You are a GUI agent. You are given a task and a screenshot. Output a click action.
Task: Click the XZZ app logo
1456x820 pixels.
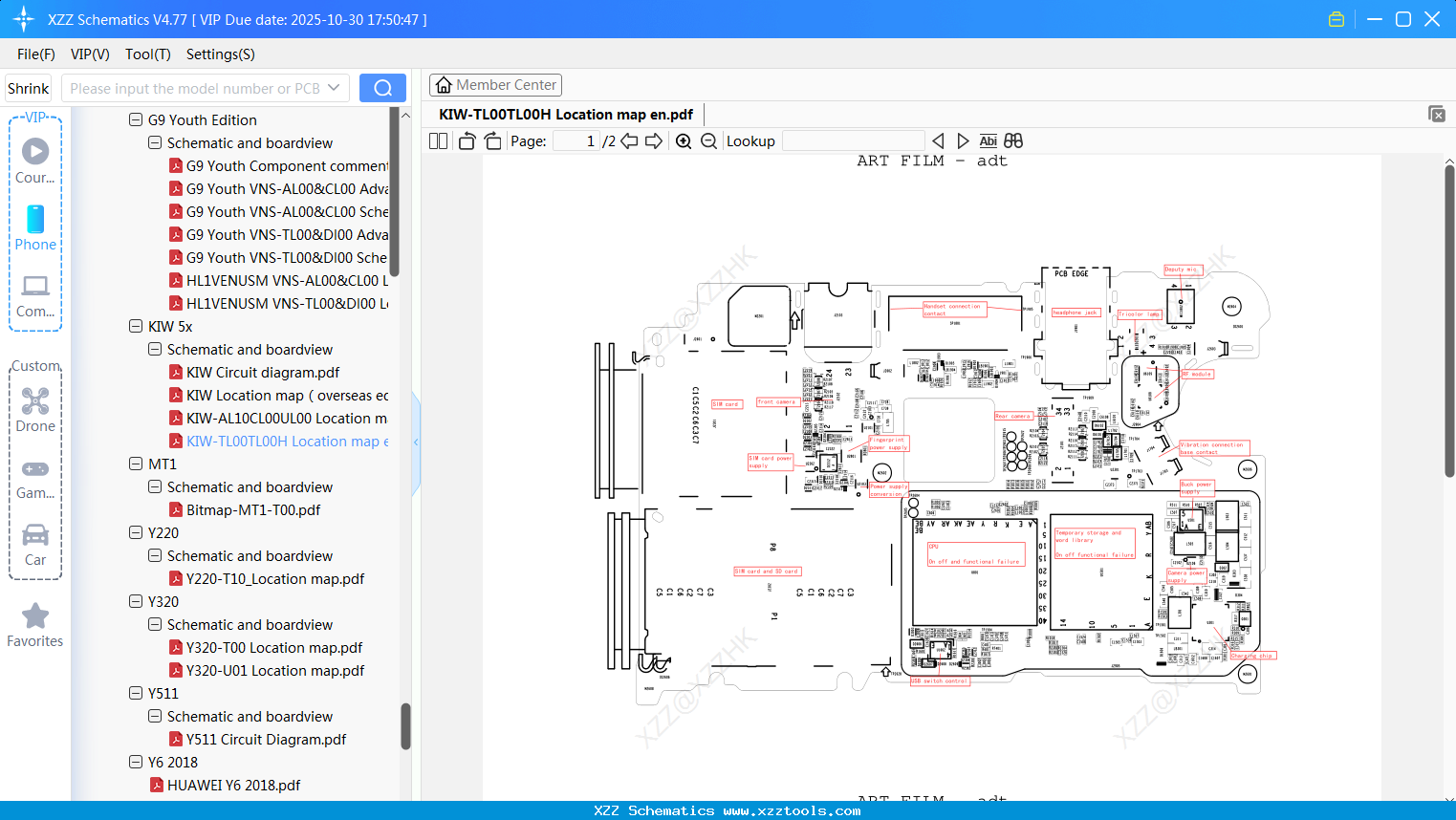24,19
